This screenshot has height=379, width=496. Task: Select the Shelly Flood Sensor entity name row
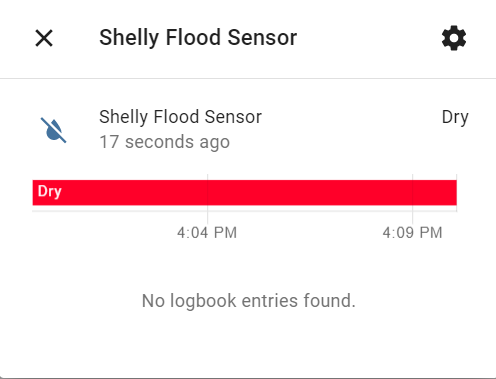[248, 129]
